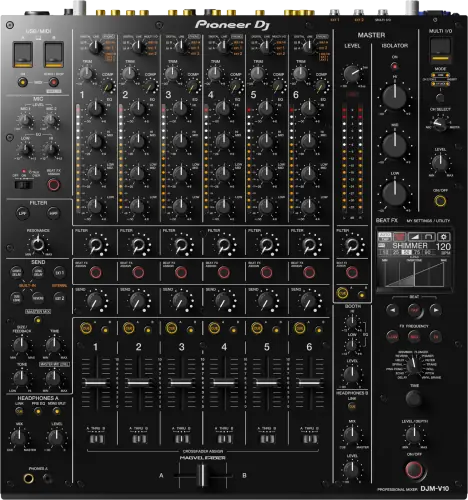Flip channel 5 crossfader assign A-THRU-B switch
This screenshot has height=500, width=468.
[267, 439]
